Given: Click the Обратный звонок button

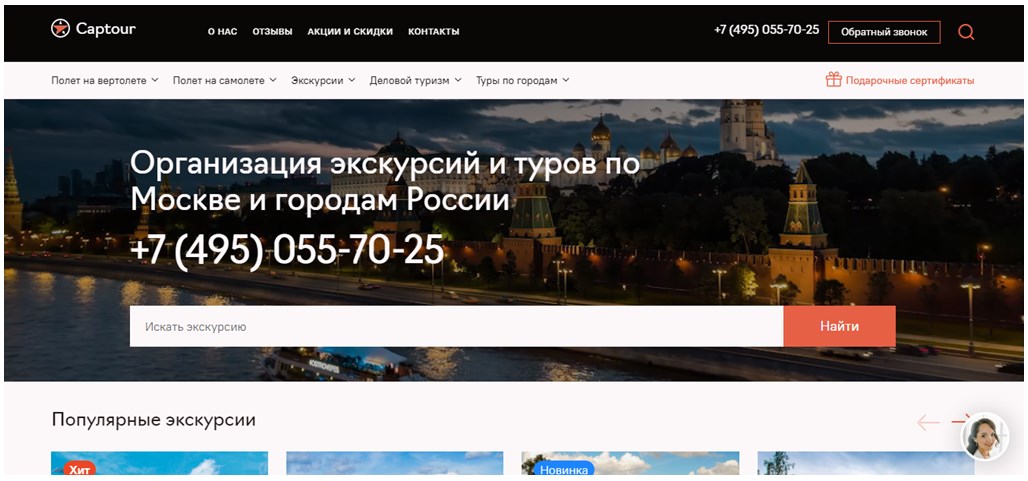Looking at the screenshot, I should pyautogui.click(x=884, y=32).
